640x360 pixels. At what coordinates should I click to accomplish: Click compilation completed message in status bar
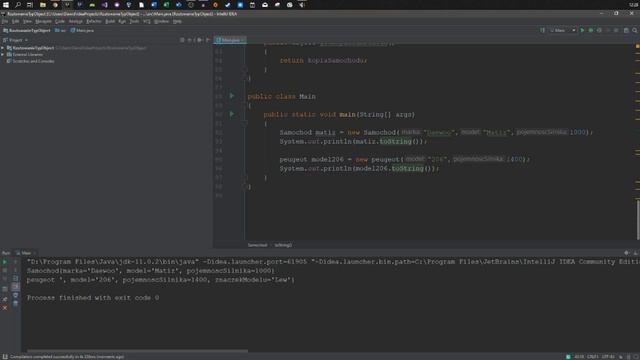[x=67, y=357]
